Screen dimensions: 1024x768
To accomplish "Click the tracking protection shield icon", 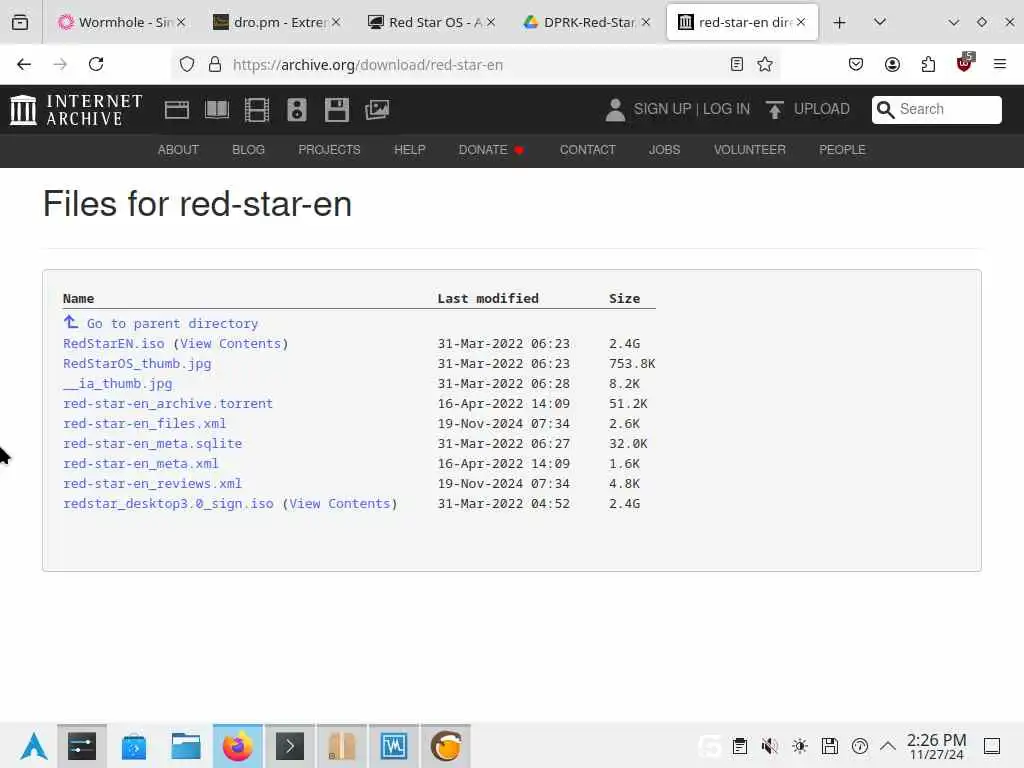I will tap(187, 64).
